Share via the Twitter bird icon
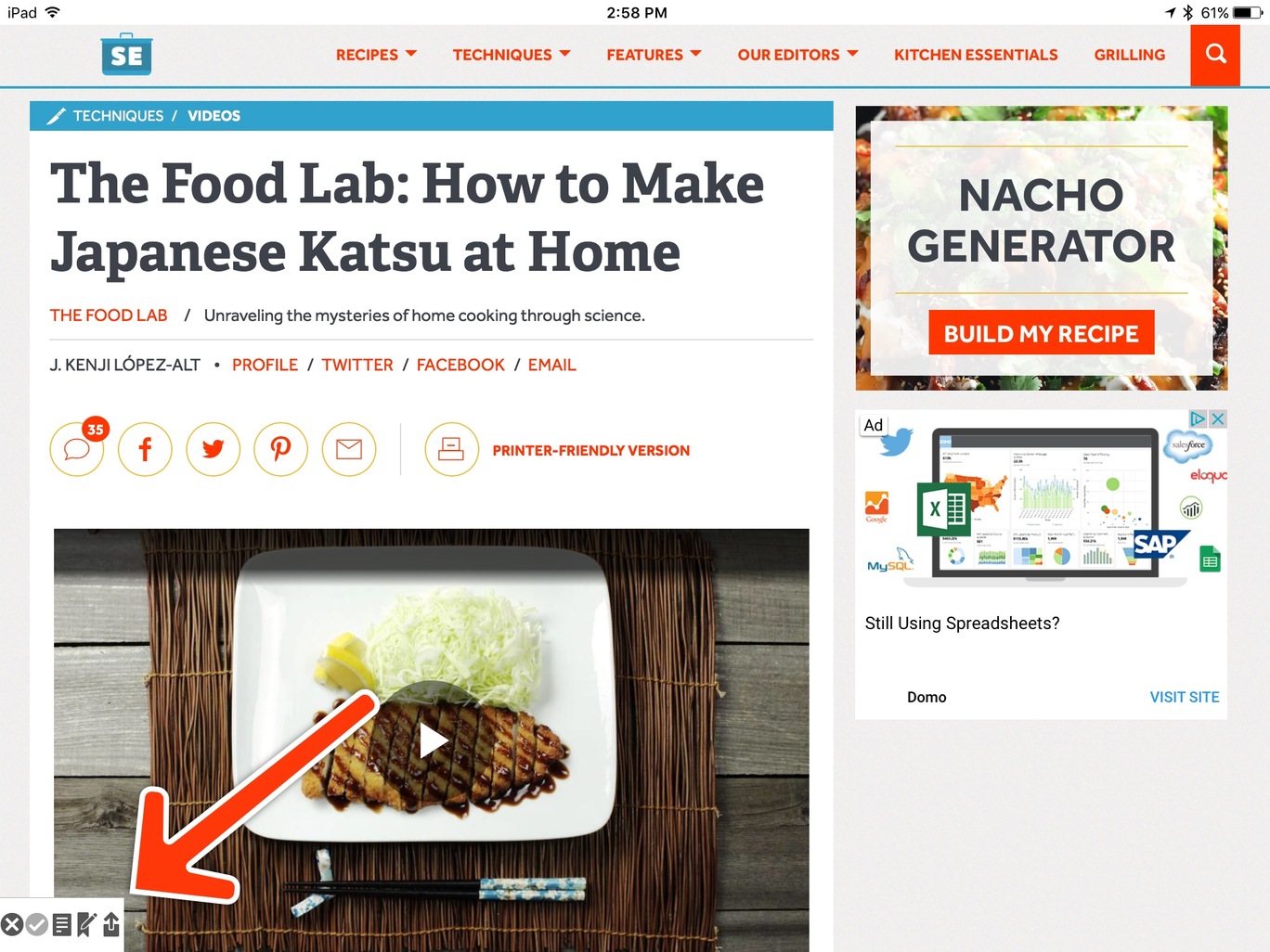Screen dimensions: 1270x952 tap(213, 449)
